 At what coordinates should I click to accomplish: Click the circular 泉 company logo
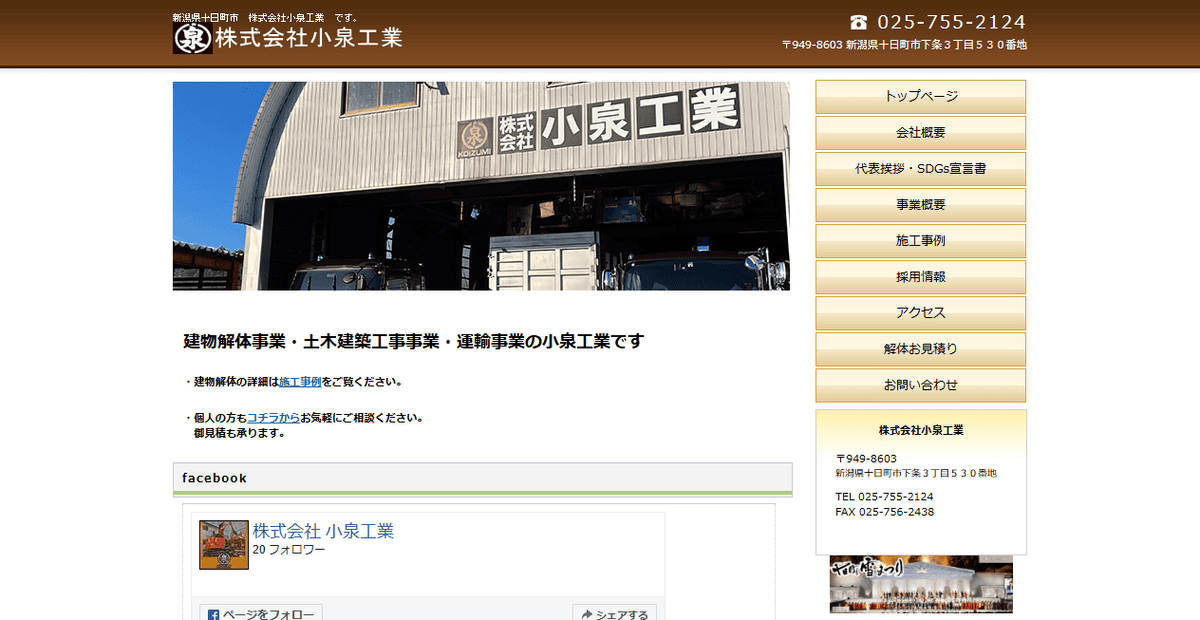[x=191, y=38]
